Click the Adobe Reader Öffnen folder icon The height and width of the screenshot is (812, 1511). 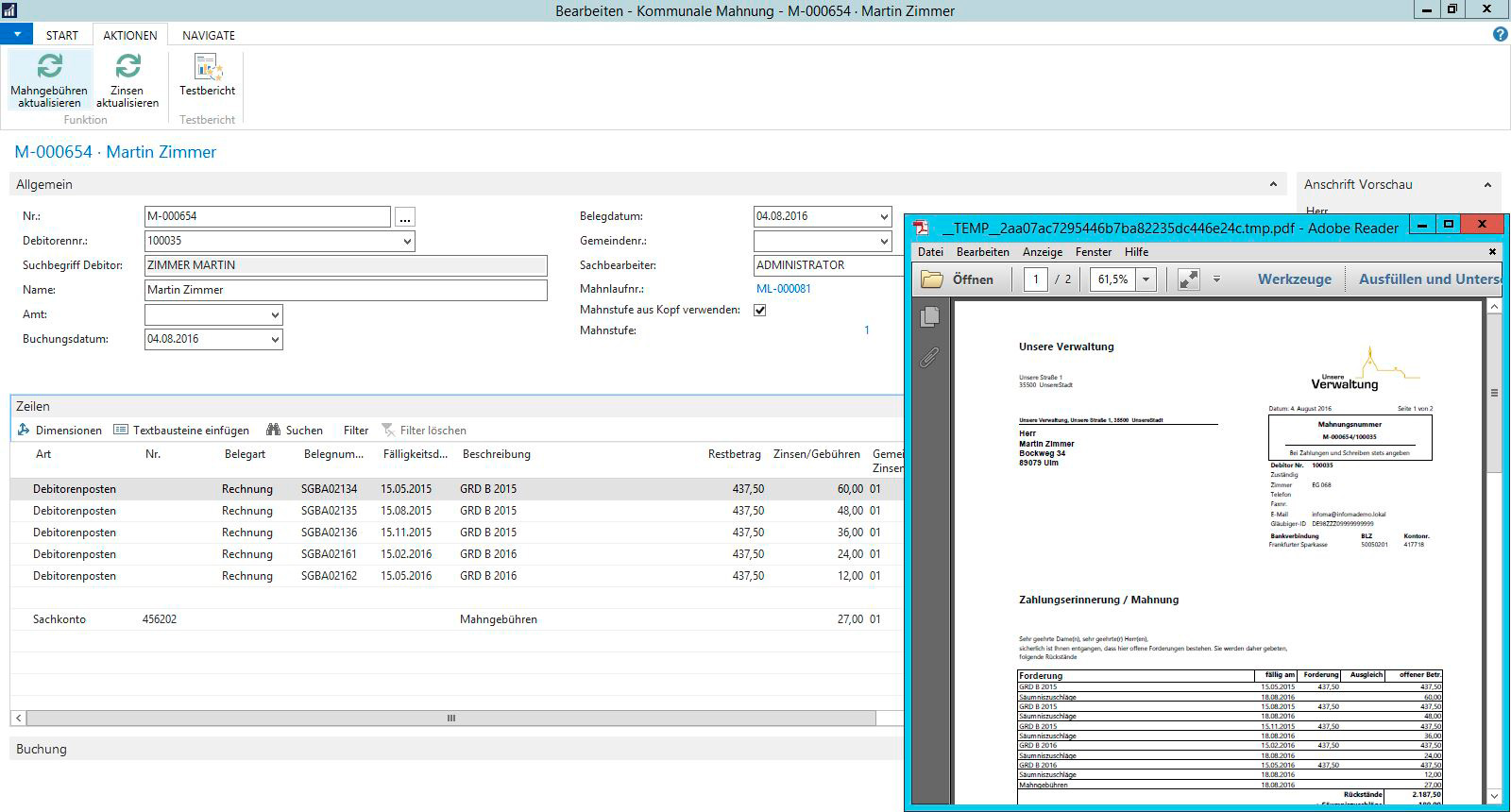tap(932, 279)
